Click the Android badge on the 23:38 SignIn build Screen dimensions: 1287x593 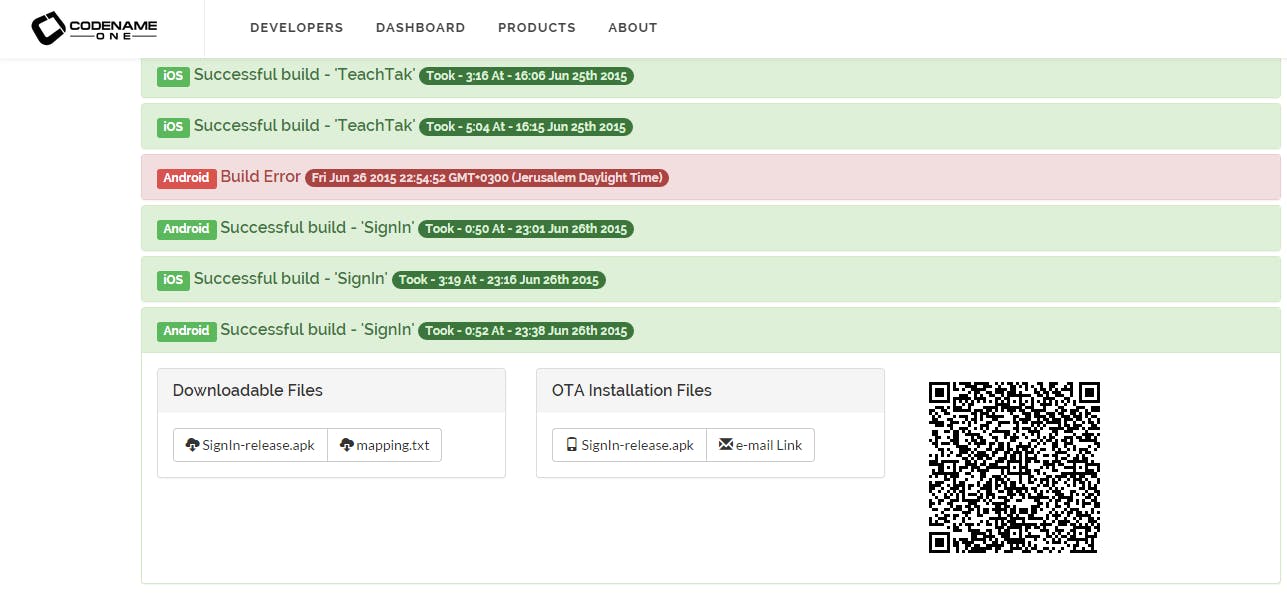pos(186,331)
